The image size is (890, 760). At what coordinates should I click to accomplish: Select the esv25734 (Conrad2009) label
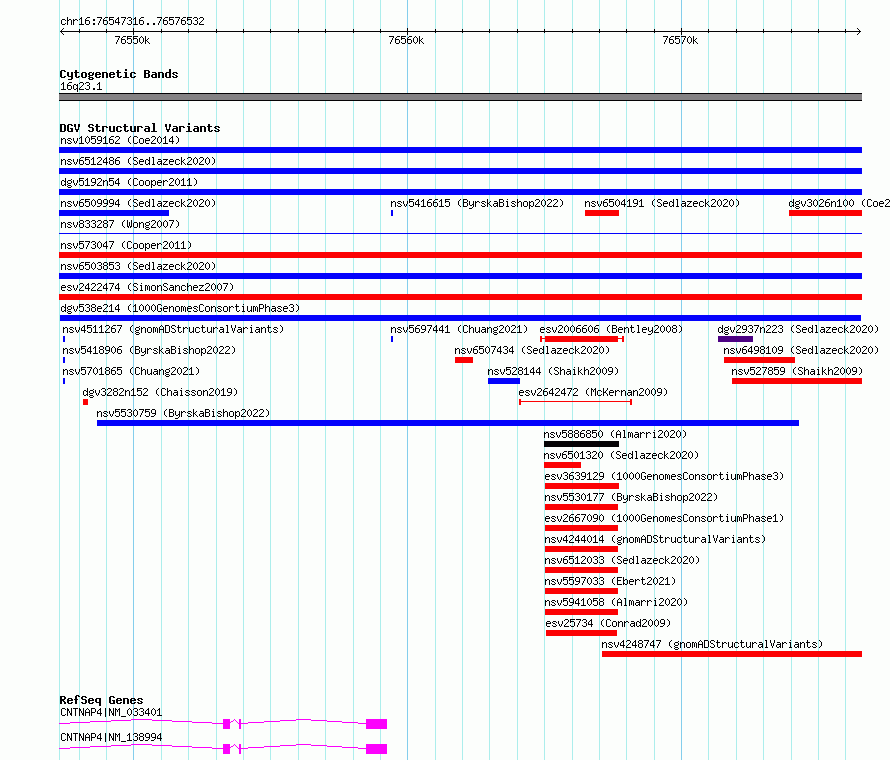[x=608, y=623]
